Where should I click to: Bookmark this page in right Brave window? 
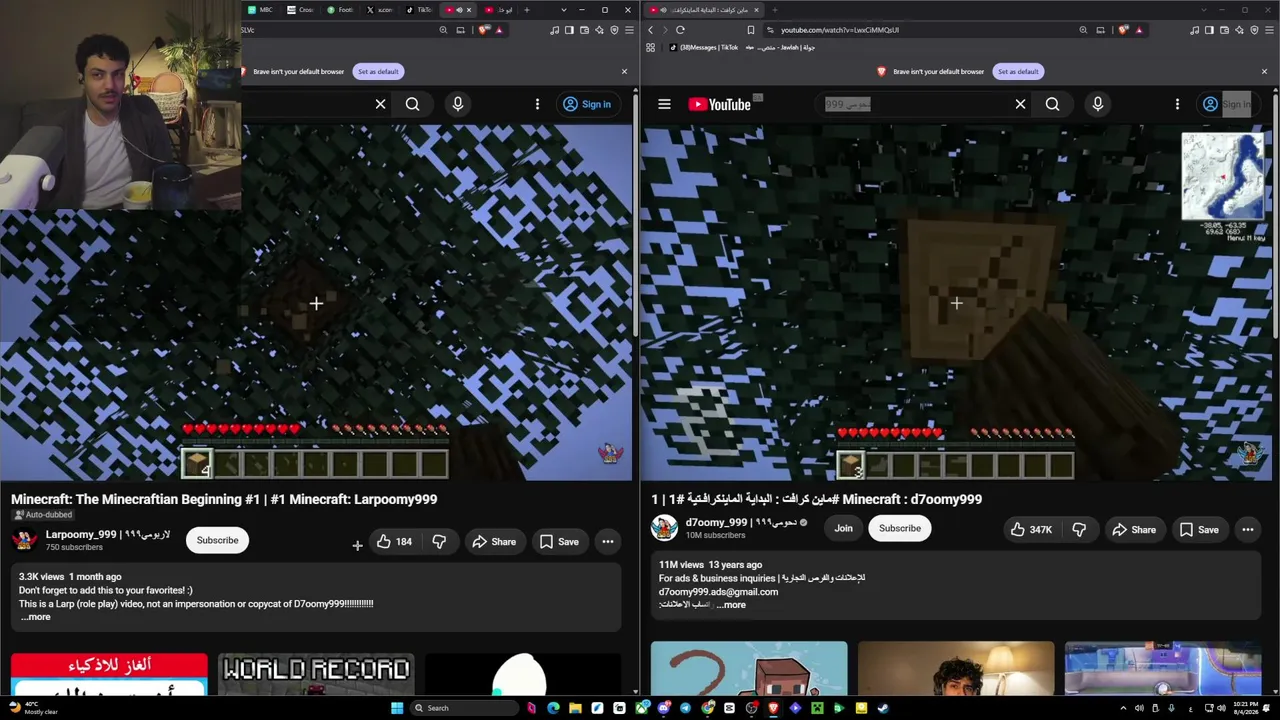click(x=751, y=30)
